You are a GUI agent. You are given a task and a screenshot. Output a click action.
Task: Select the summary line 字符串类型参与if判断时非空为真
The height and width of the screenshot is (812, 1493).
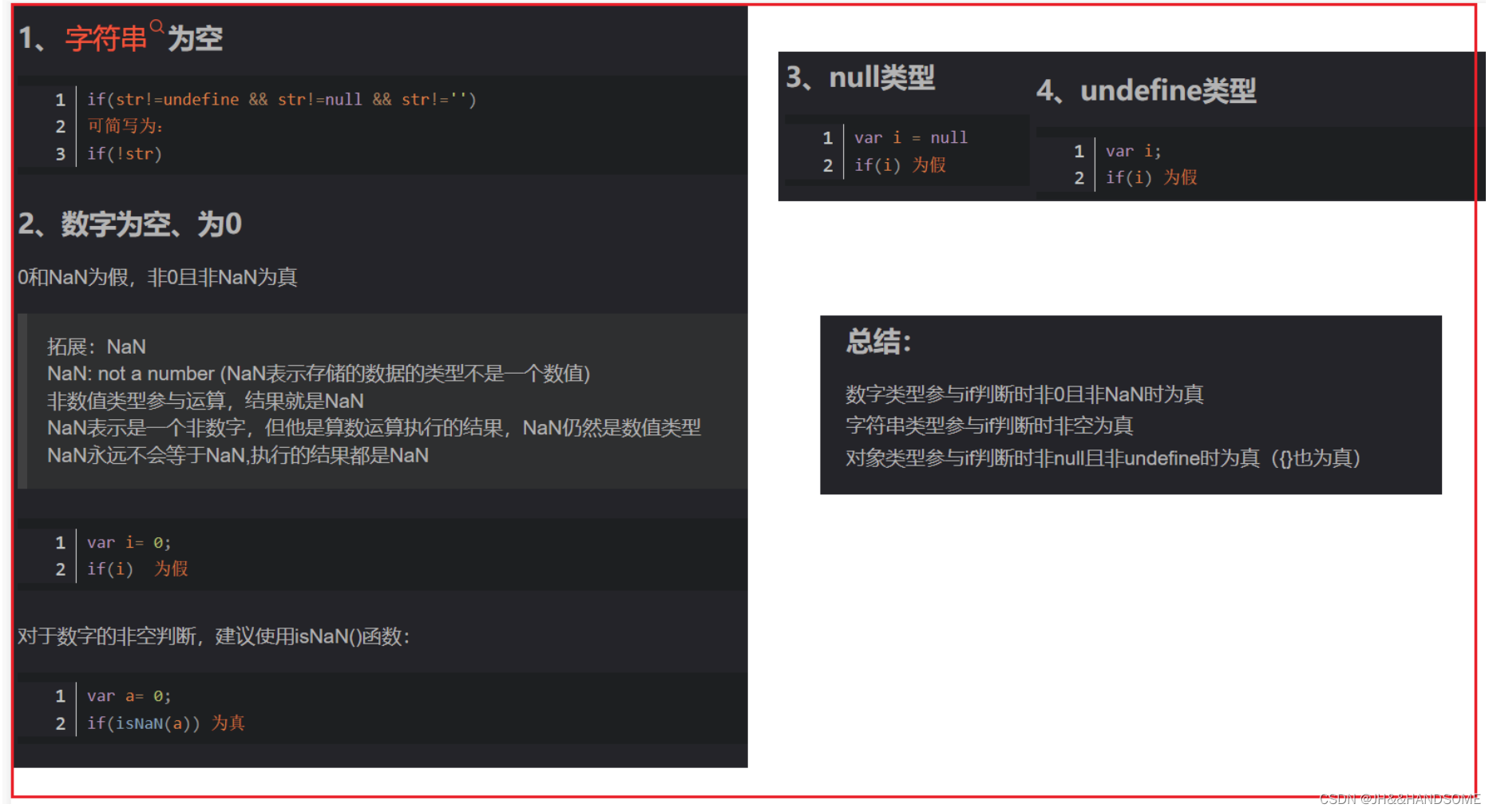(989, 426)
